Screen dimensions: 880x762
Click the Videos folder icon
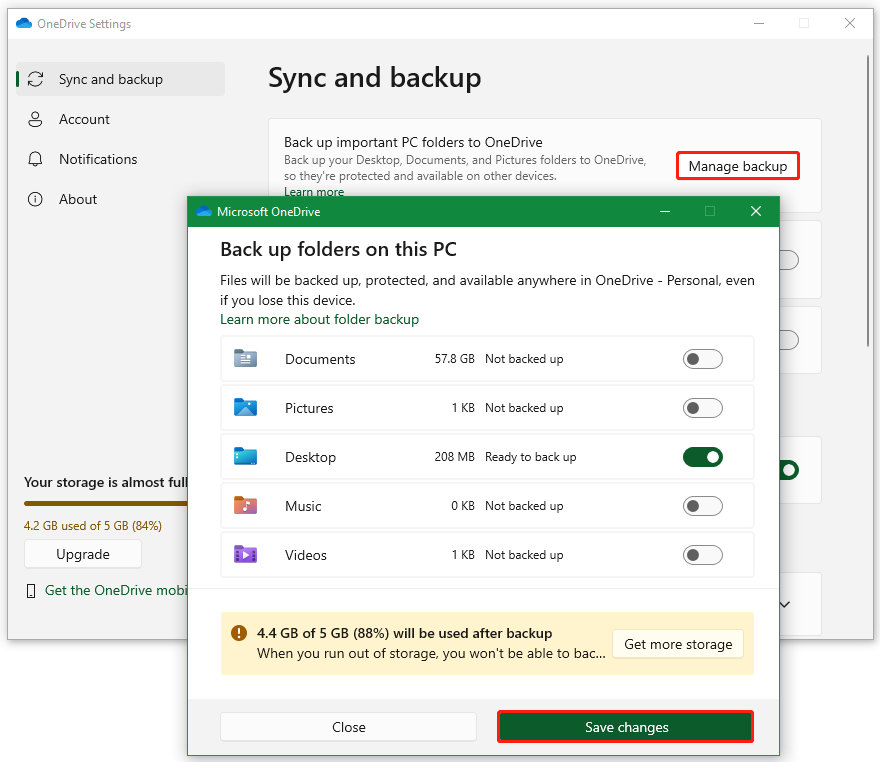click(245, 554)
